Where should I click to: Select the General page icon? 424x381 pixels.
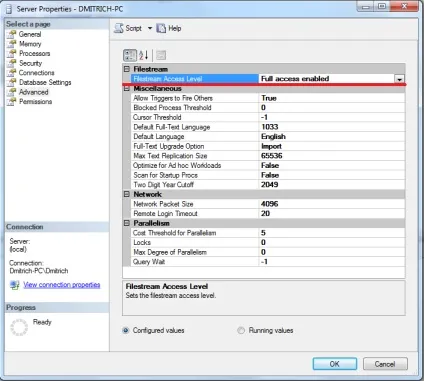click(12, 34)
